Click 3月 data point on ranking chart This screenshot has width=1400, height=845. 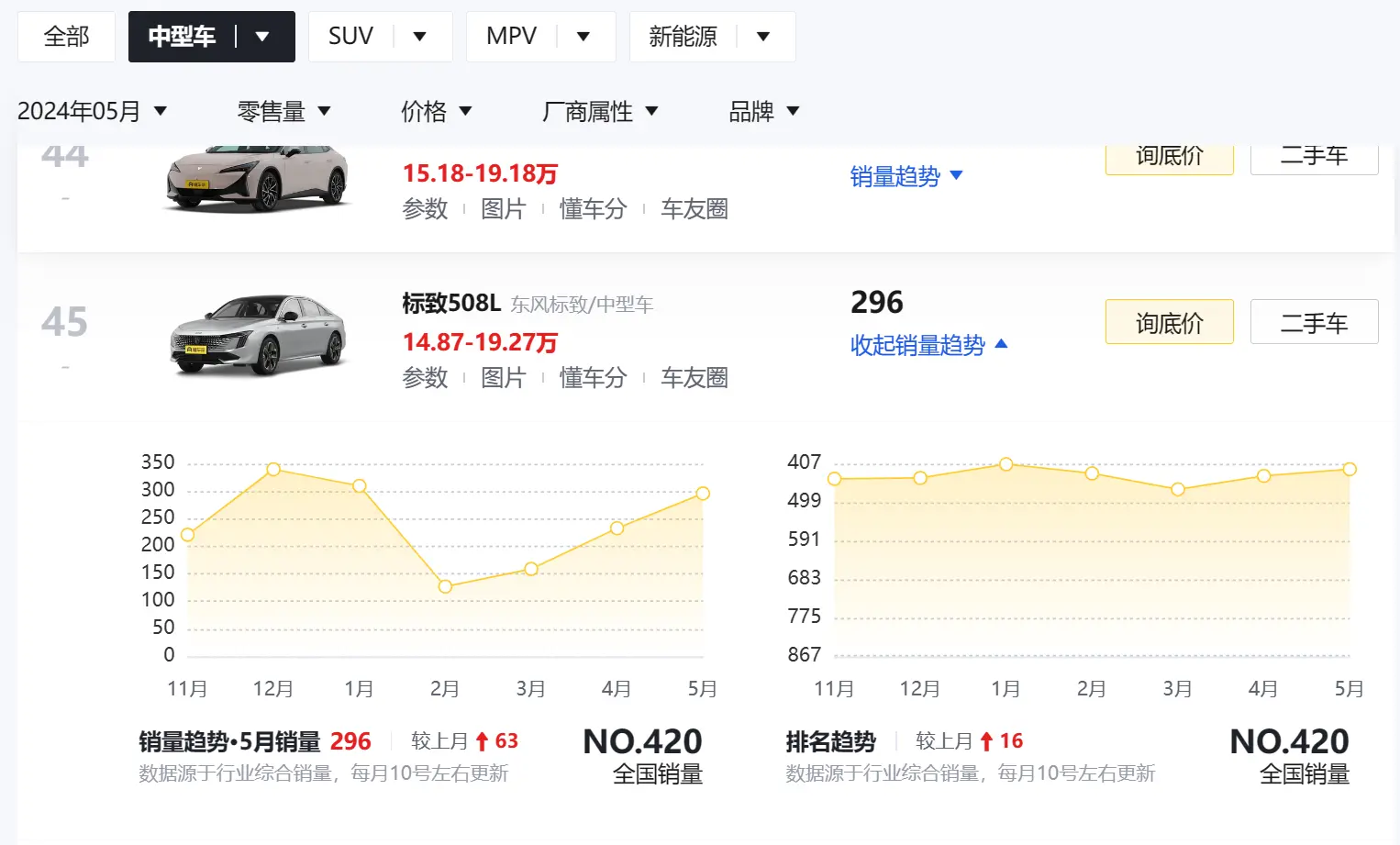1178,489
